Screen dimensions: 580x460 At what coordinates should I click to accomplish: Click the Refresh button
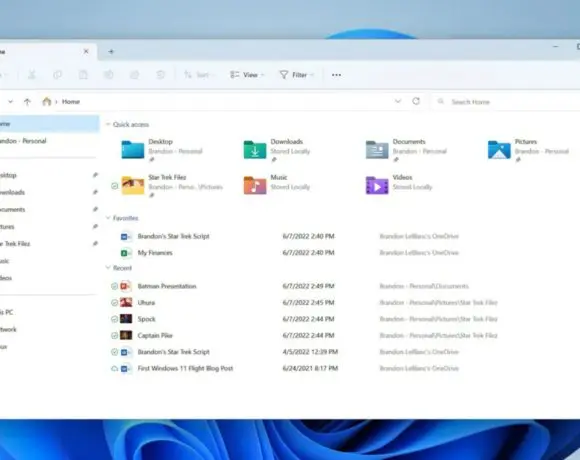[x=416, y=101]
